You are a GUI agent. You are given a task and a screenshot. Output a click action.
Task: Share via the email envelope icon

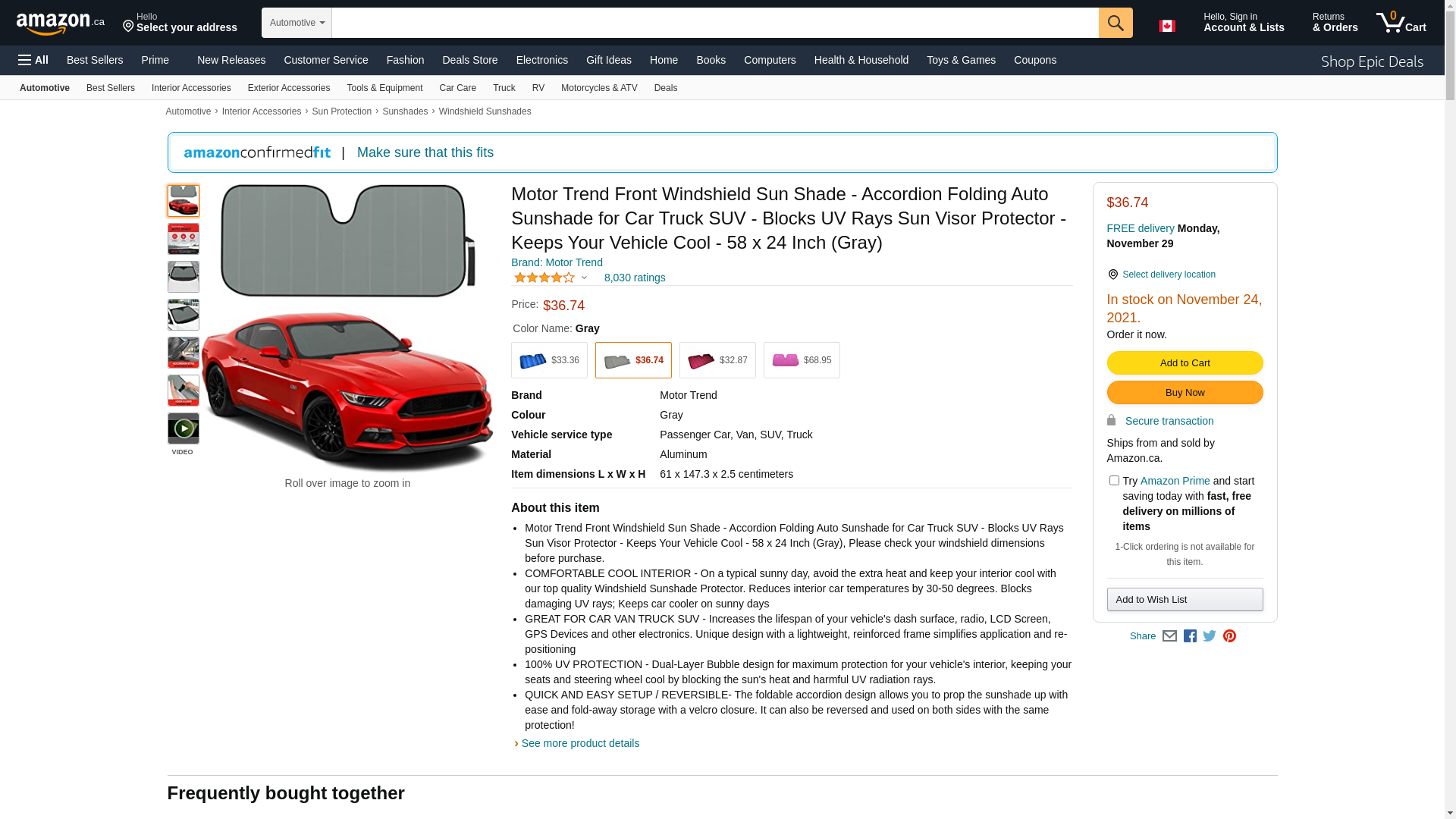click(1169, 636)
